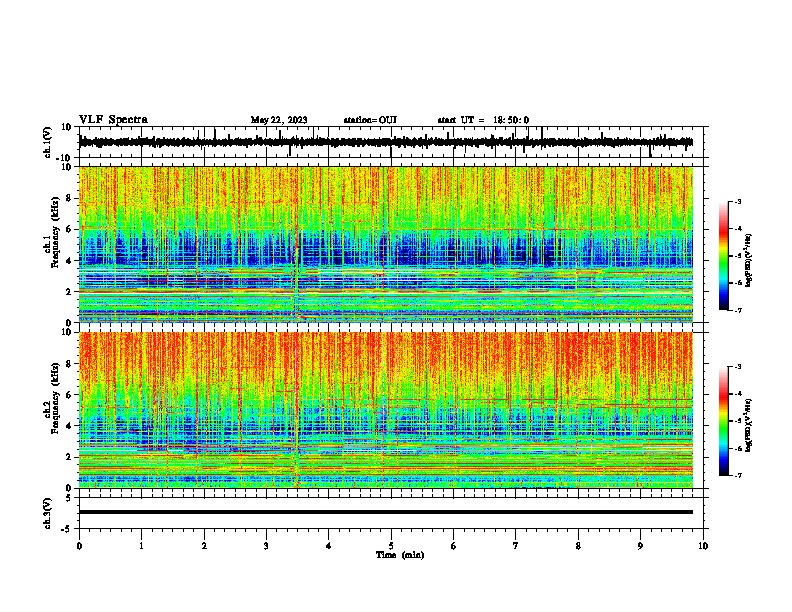The width and height of the screenshot is (792, 612).
Task: Click the time axis tick label 4
Action: click(x=329, y=546)
